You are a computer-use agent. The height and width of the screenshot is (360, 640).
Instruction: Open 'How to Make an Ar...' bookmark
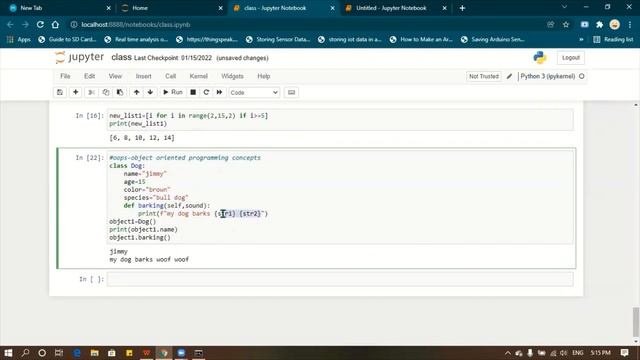[421, 40]
